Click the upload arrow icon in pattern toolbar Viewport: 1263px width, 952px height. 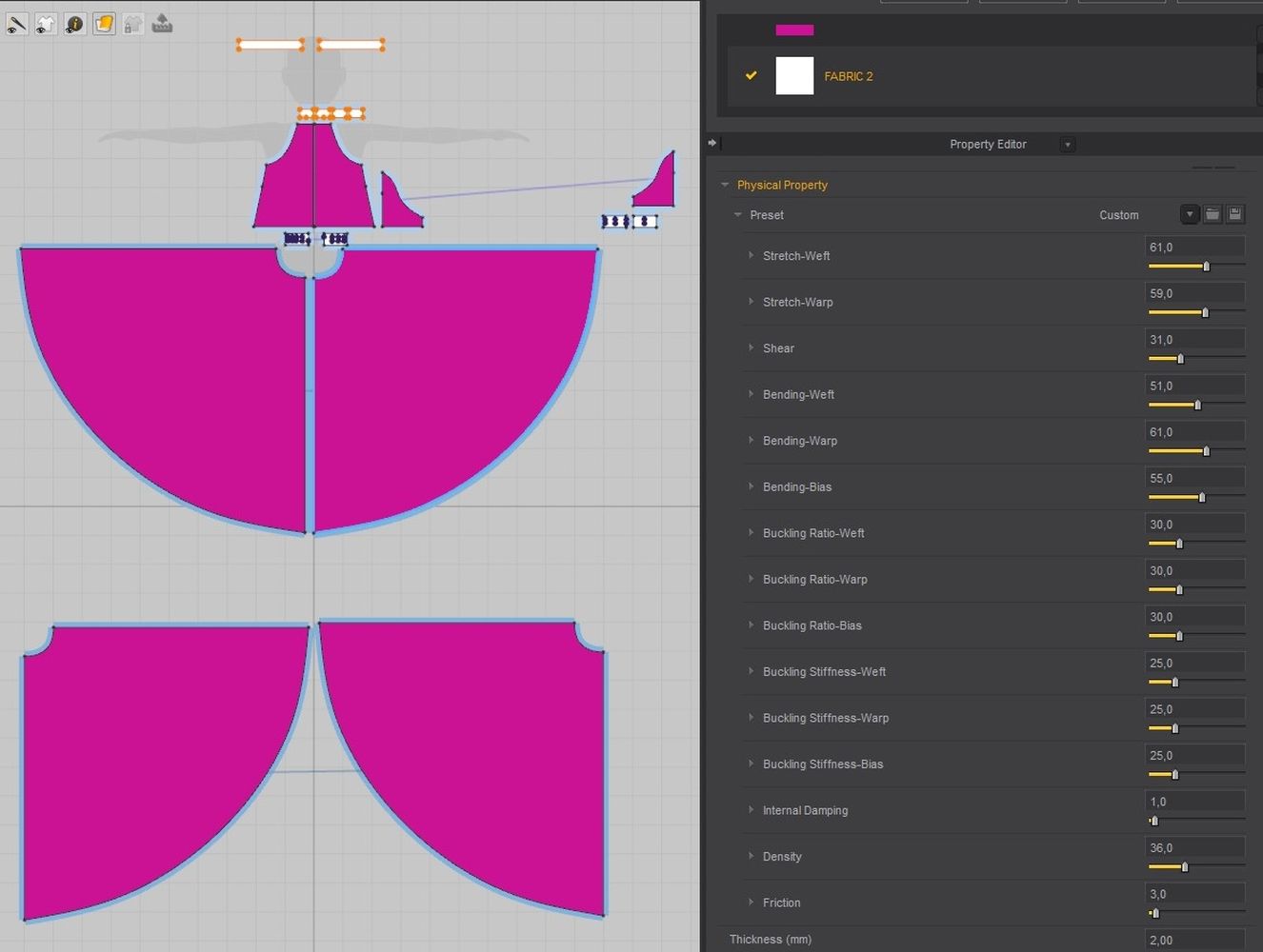point(162,24)
